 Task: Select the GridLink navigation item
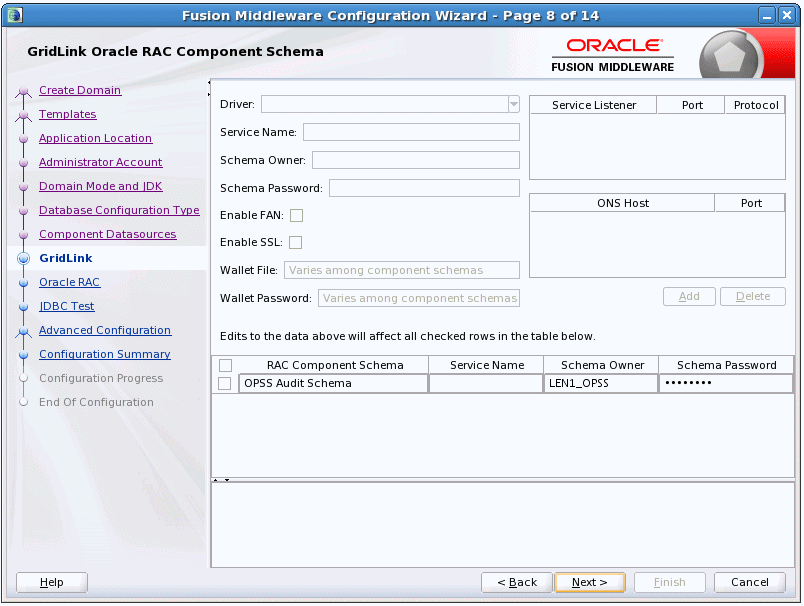66,258
